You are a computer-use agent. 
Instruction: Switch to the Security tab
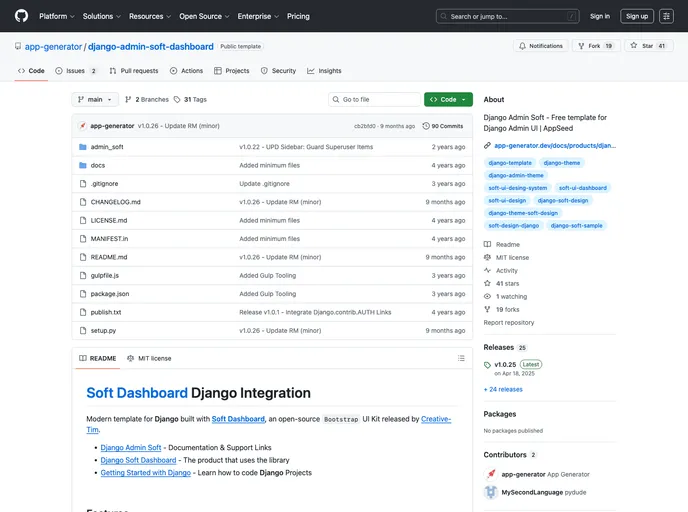[278, 71]
